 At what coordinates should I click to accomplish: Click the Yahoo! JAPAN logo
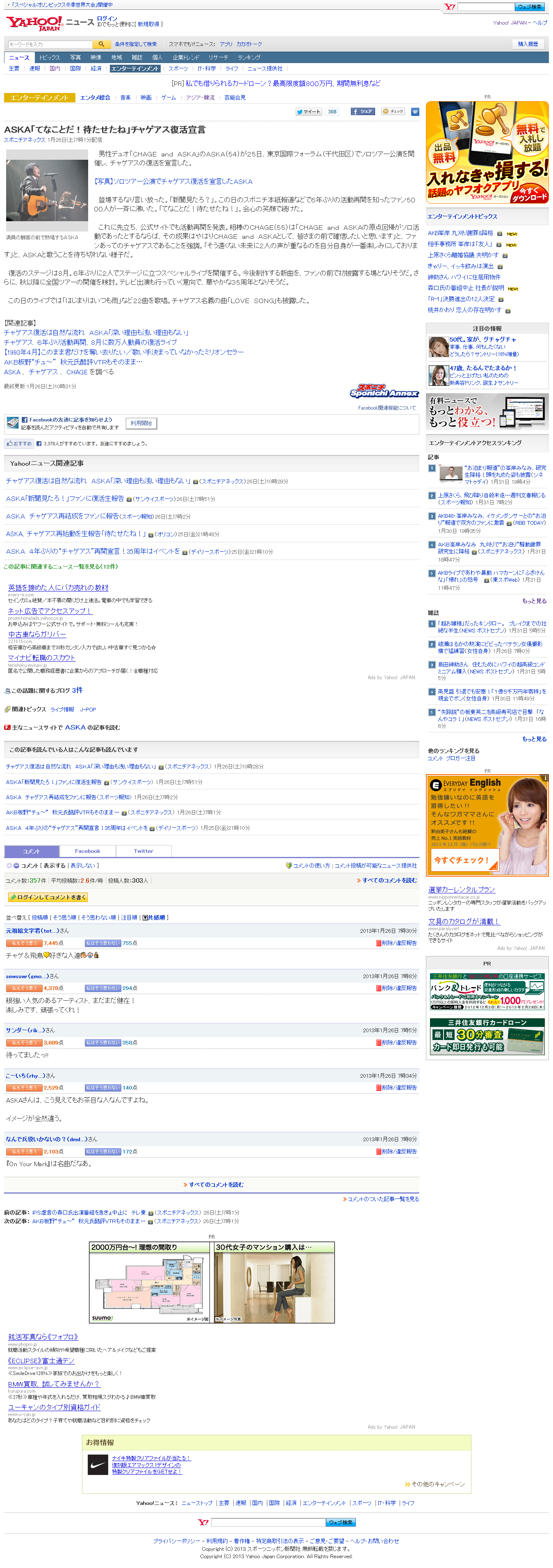[34, 24]
